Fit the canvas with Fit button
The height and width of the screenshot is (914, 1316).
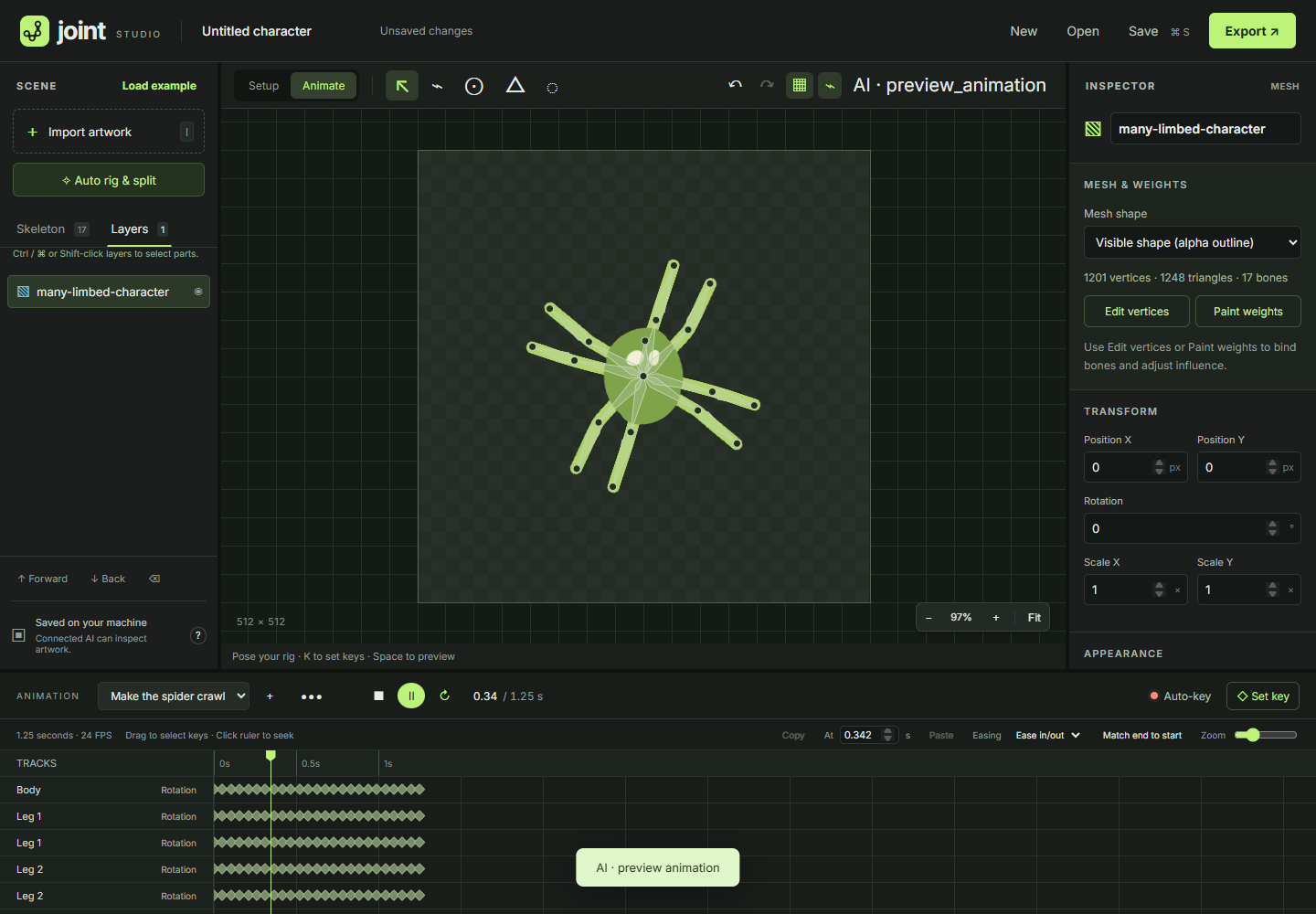[x=1035, y=618]
